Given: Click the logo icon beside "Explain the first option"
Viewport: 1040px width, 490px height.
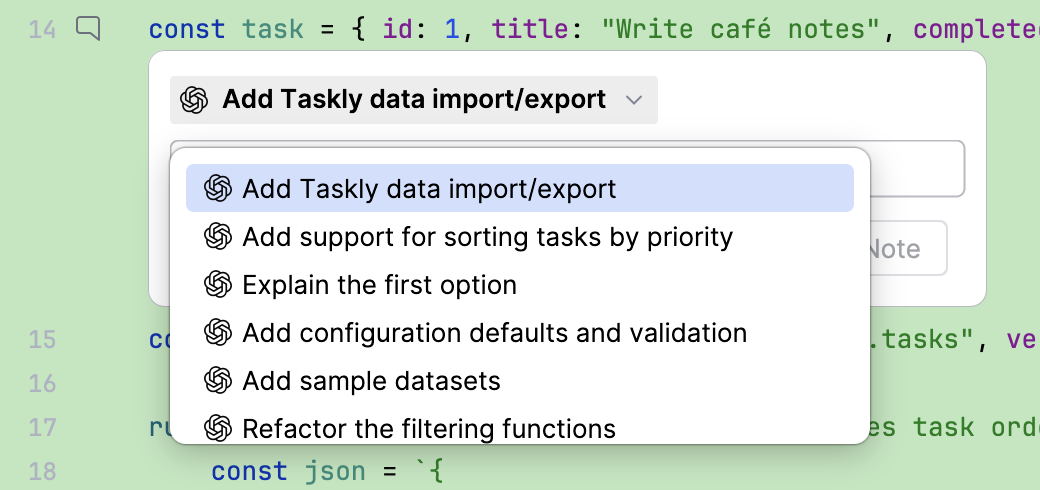Looking at the screenshot, I should point(218,284).
